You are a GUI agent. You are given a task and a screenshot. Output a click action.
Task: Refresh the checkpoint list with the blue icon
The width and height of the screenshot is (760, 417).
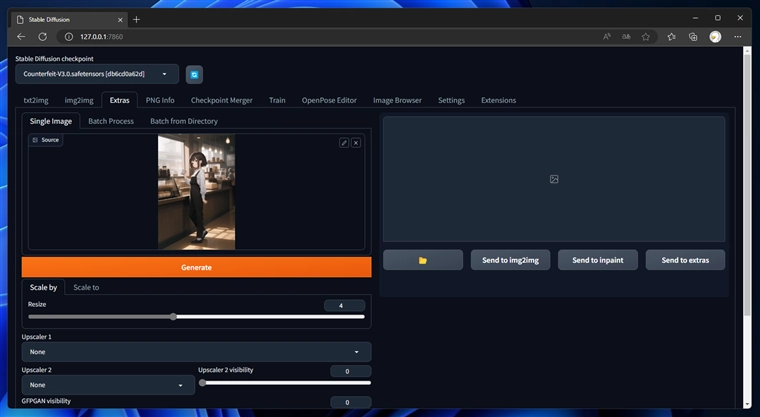194,75
